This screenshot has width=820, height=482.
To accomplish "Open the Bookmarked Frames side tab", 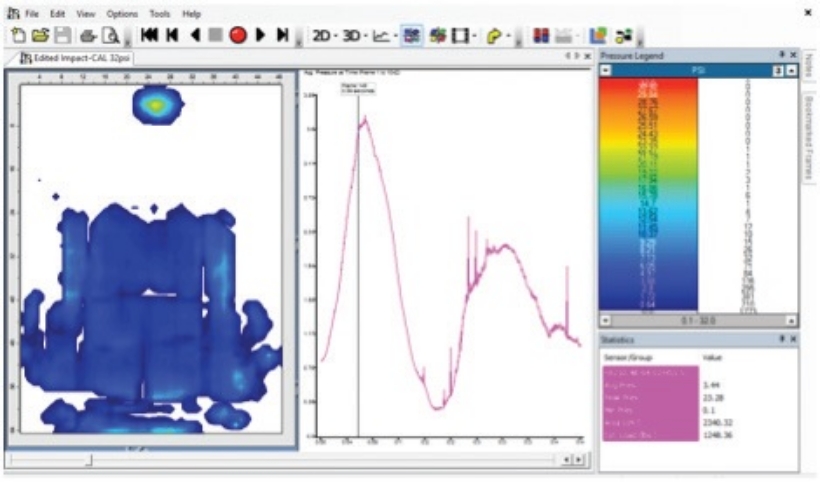I will pos(808,130).
